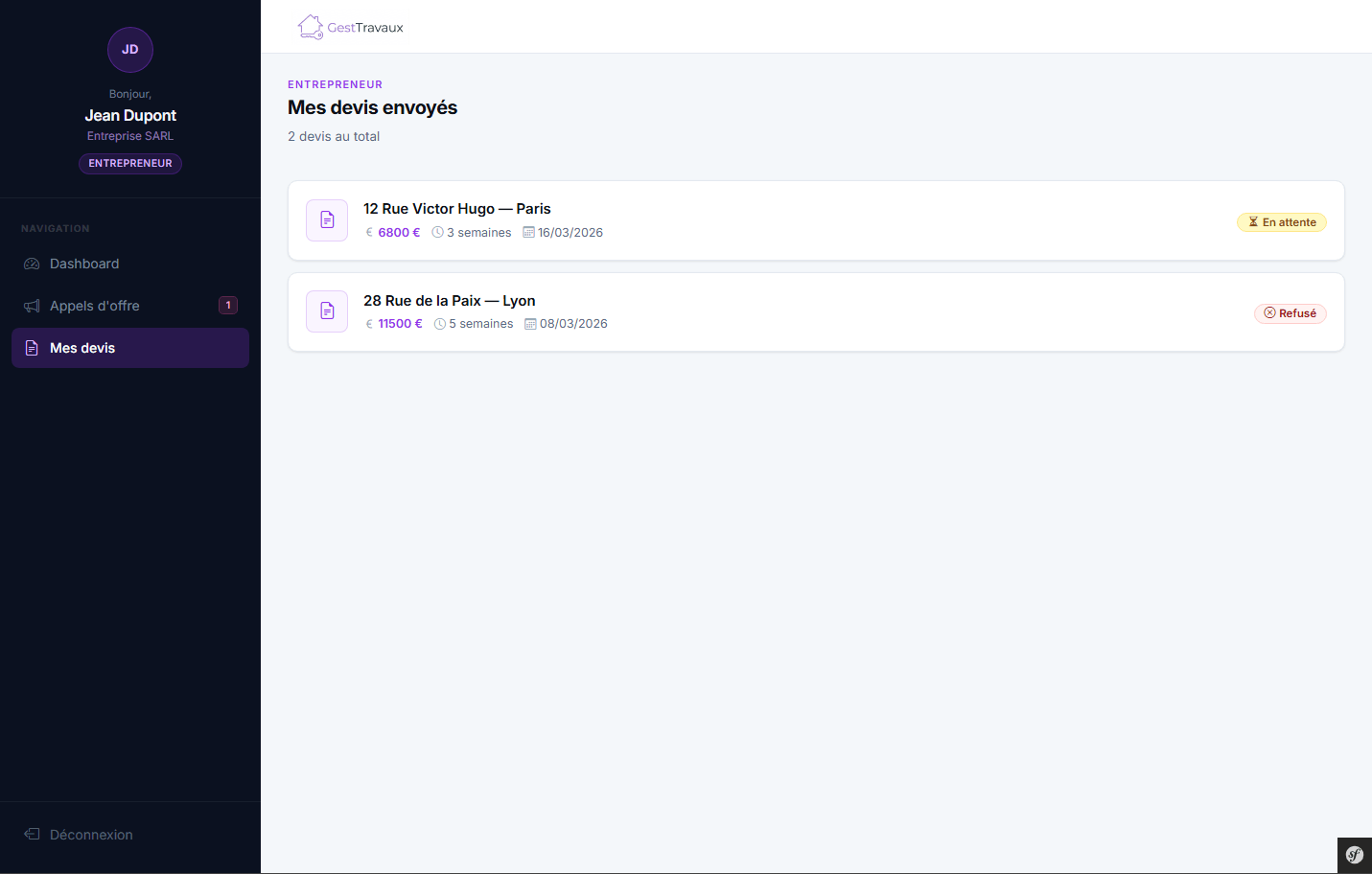The height and width of the screenshot is (874, 1372).
Task: Log out using Déconnexion link
Action: pyautogui.click(x=91, y=835)
